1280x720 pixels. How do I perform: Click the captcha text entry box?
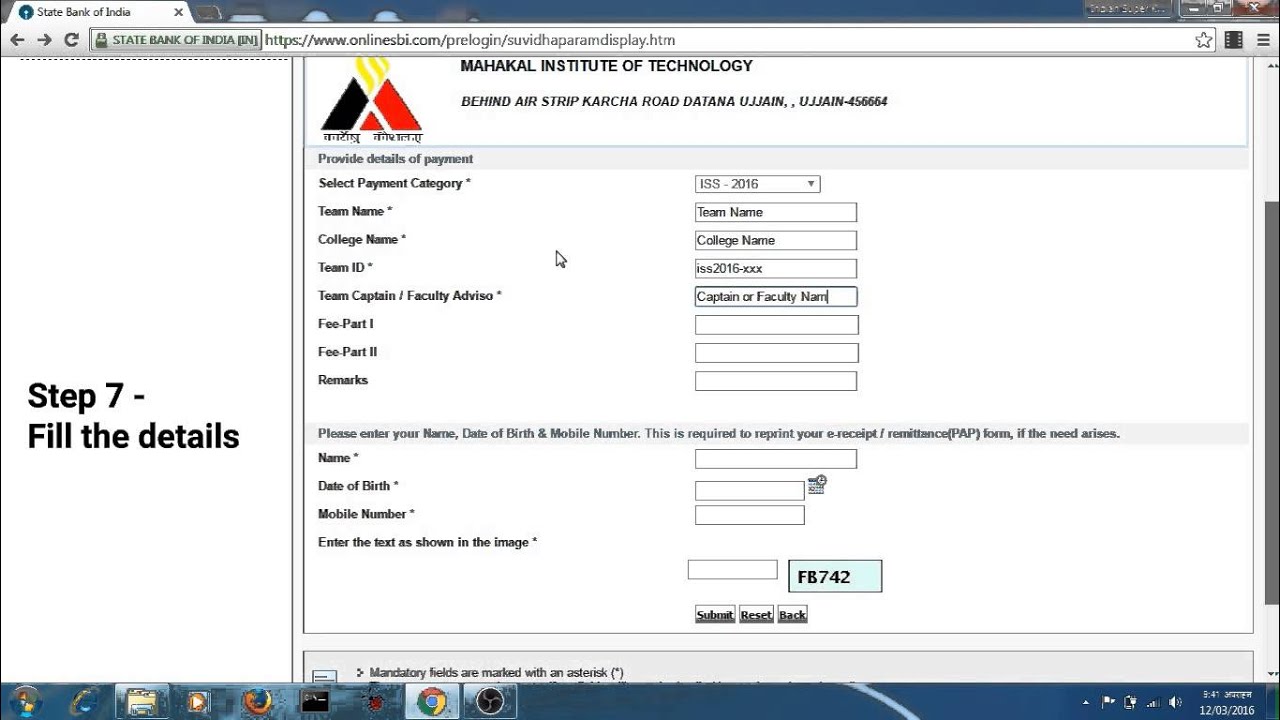[x=732, y=569]
